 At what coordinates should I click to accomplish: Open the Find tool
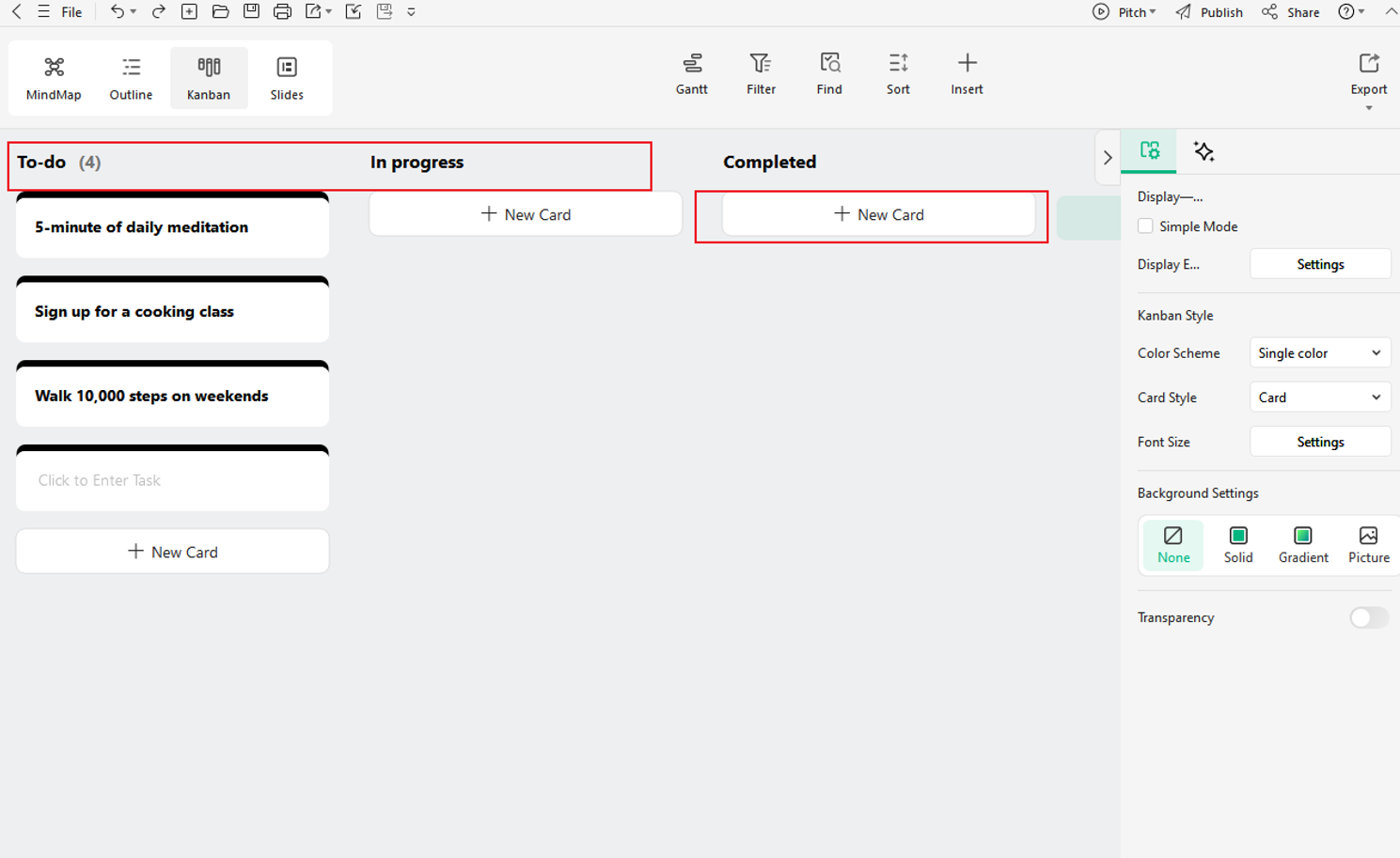829,74
